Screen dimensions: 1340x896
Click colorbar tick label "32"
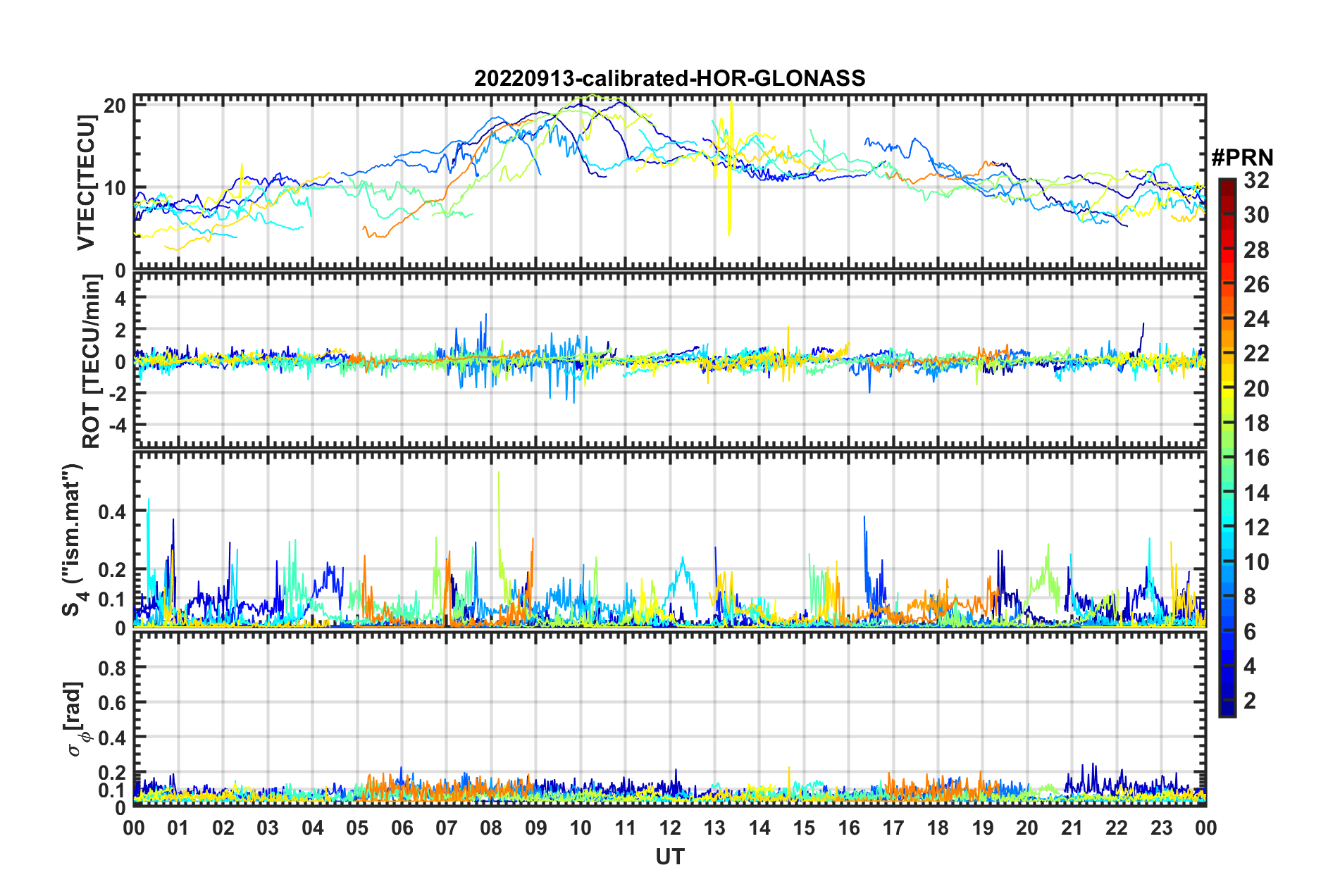(x=1256, y=180)
